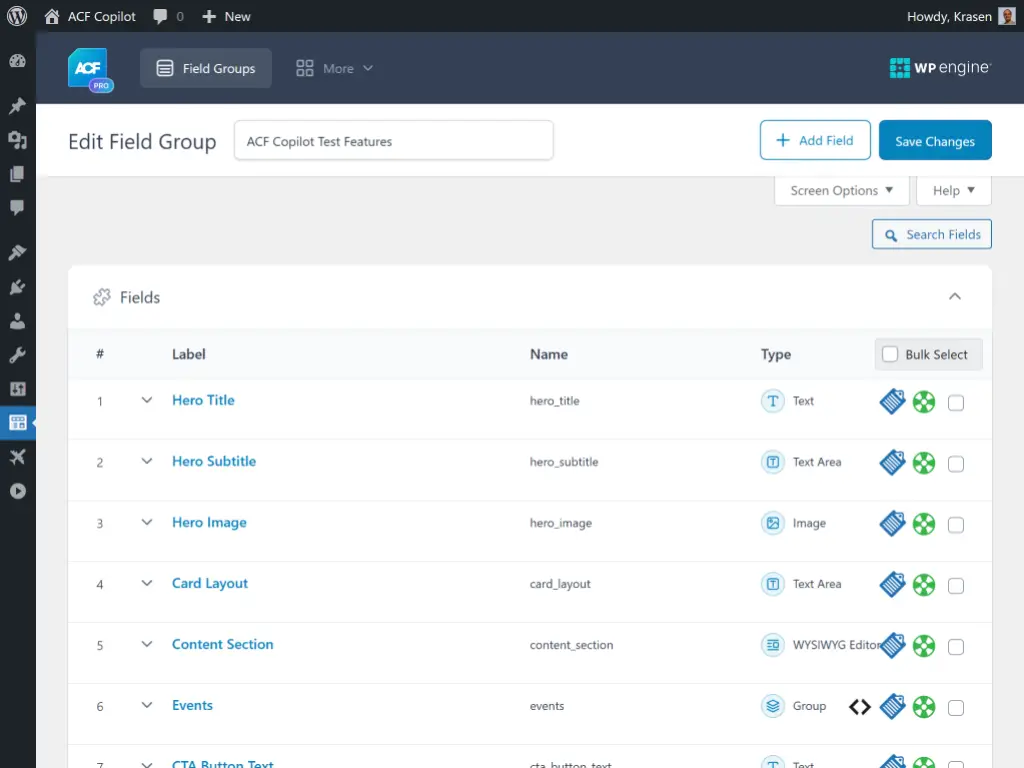Open the More dropdown in the ACF toolbar
Viewport: 1024px width, 768px height.
coord(334,68)
